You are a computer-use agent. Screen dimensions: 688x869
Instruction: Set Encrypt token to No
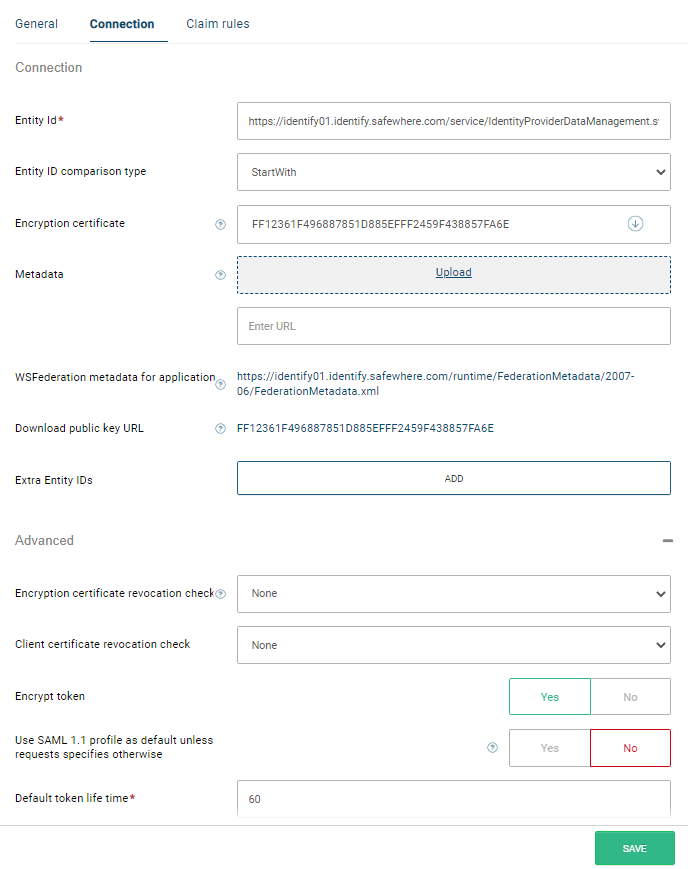pyautogui.click(x=630, y=696)
